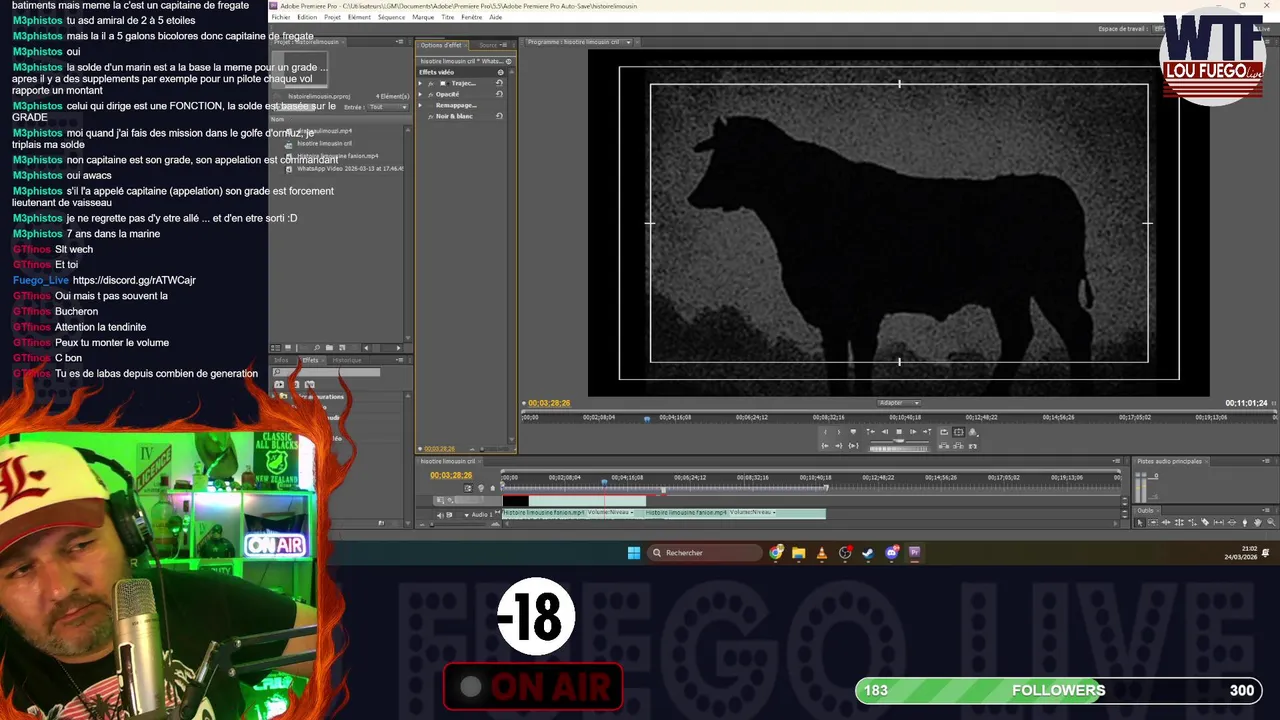Switch to the Infos tab
This screenshot has width=1280, height=720.
(281, 360)
